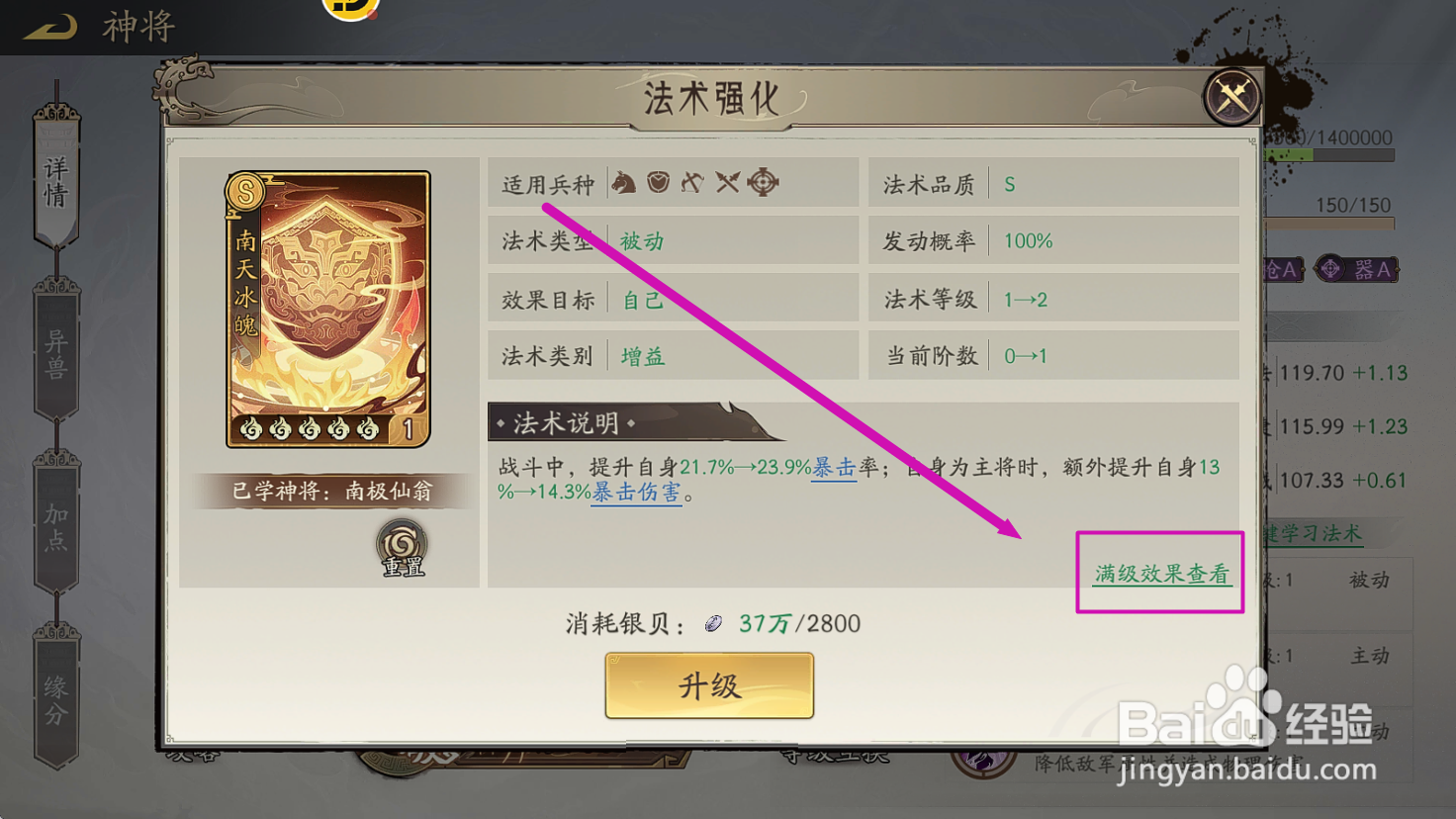Click the back arrow next to 神将
The height and width of the screenshot is (819, 1456).
[x=50, y=27]
